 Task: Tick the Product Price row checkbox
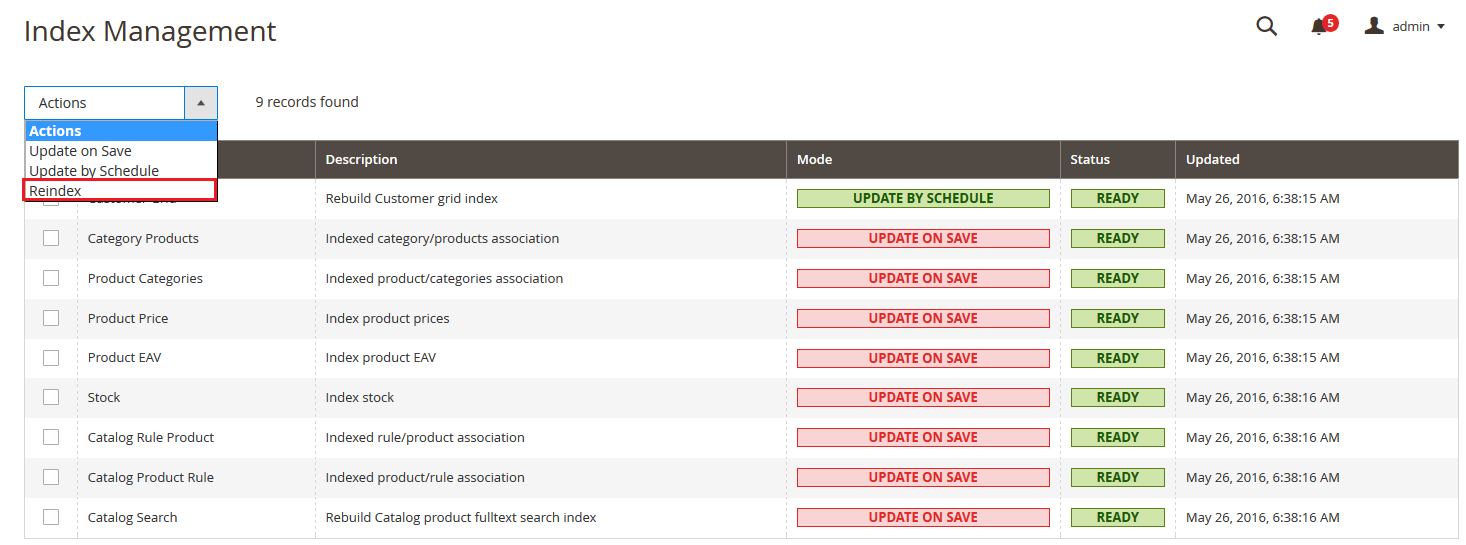point(51,318)
